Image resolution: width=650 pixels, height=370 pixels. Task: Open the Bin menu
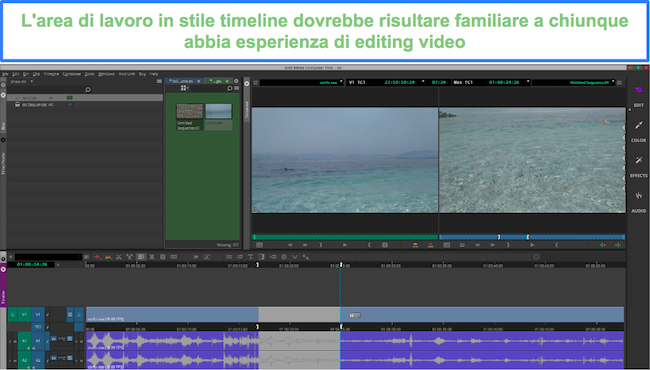point(26,74)
